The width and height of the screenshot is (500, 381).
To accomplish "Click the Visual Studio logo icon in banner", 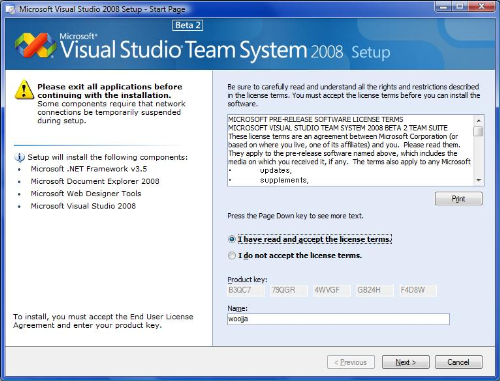I will point(35,45).
